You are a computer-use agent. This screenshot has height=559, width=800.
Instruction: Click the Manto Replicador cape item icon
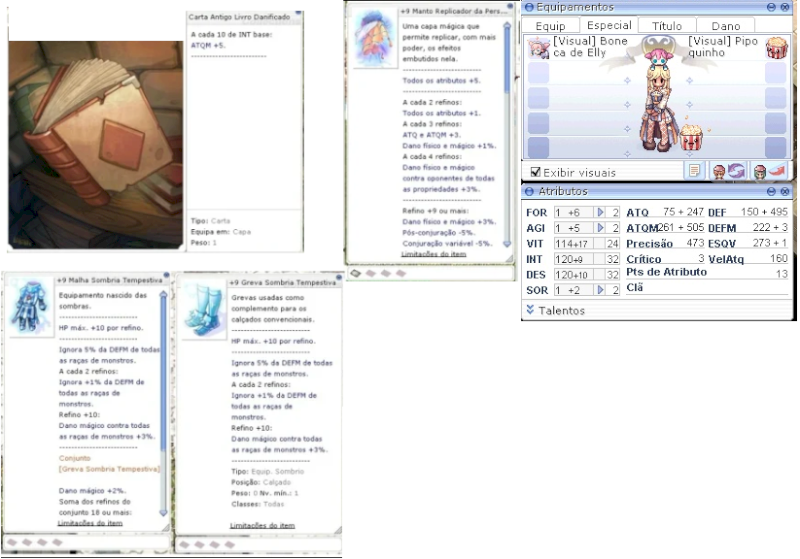click(375, 38)
